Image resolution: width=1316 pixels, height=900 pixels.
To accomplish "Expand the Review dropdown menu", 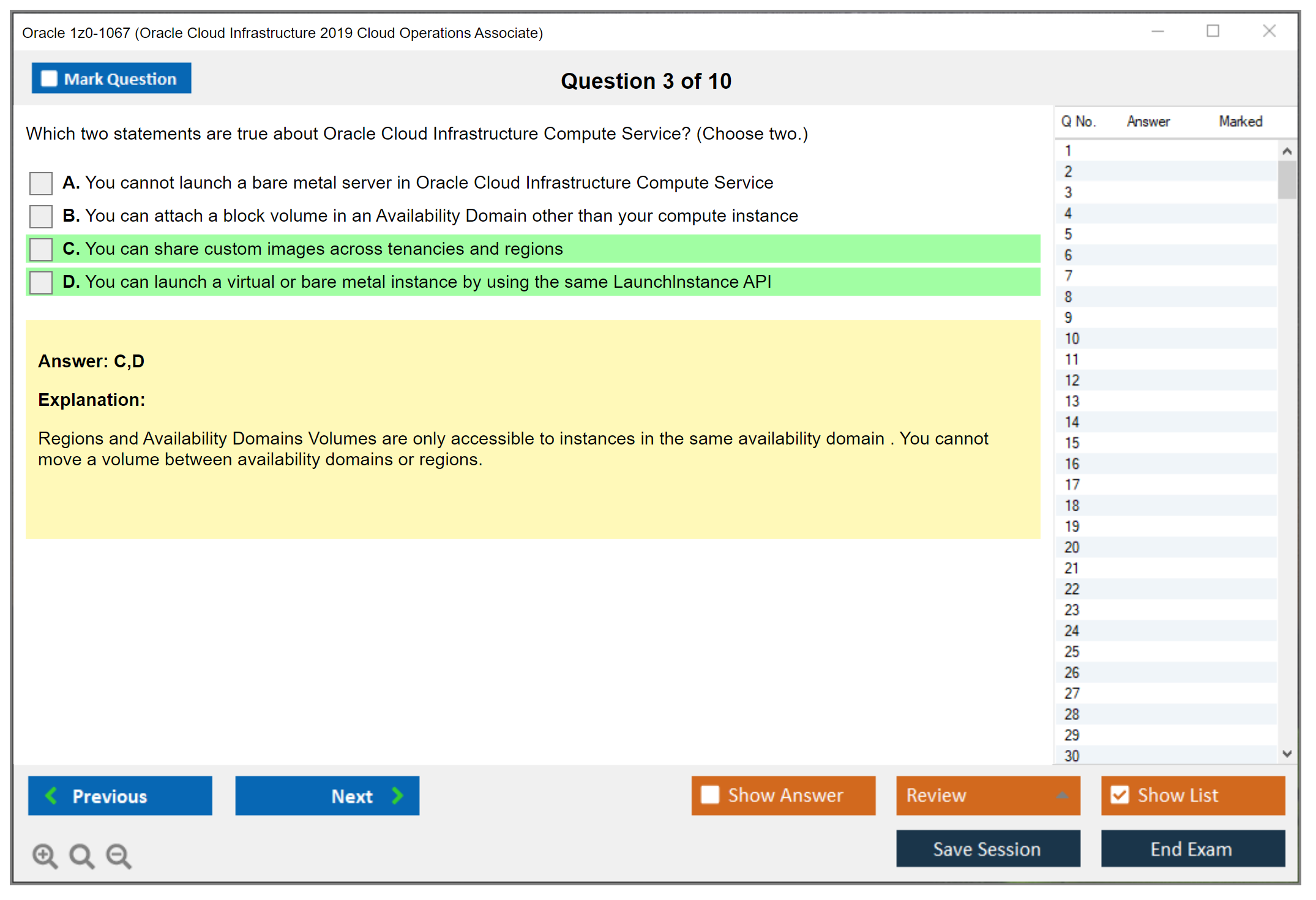I will [x=1062, y=795].
